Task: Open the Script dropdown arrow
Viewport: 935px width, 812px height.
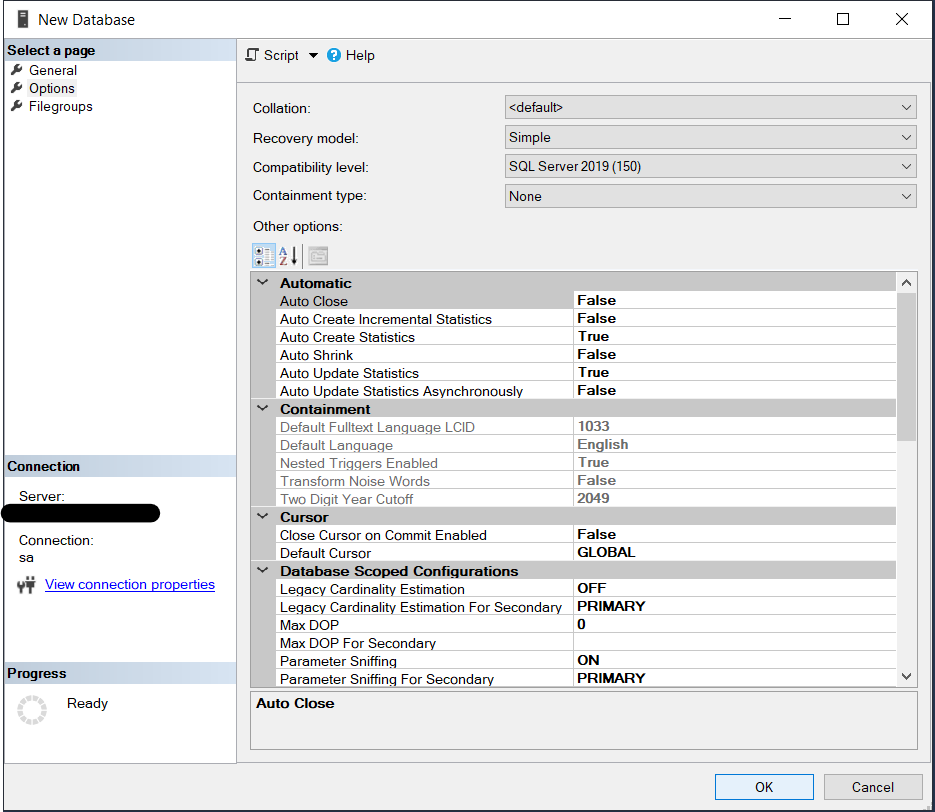Action: pyautogui.click(x=313, y=55)
